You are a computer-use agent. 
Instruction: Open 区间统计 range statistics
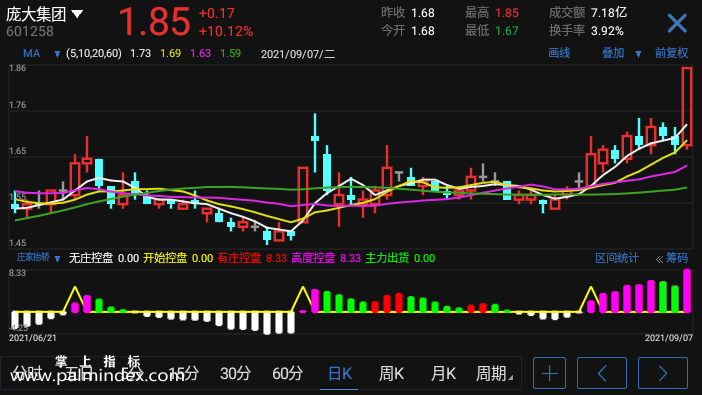coord(616,258)
